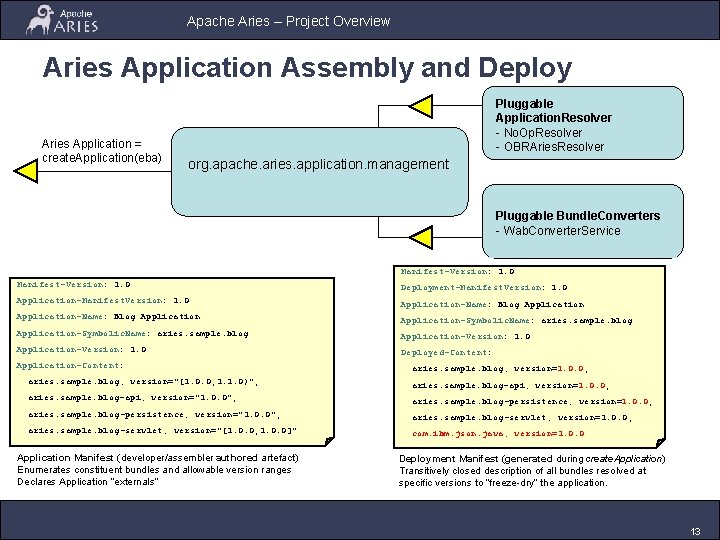The height and width of the screenshot is (540, 720).
Task: Click Deployment-ManifestVersion line in right manifest
Action: [484, 287]
